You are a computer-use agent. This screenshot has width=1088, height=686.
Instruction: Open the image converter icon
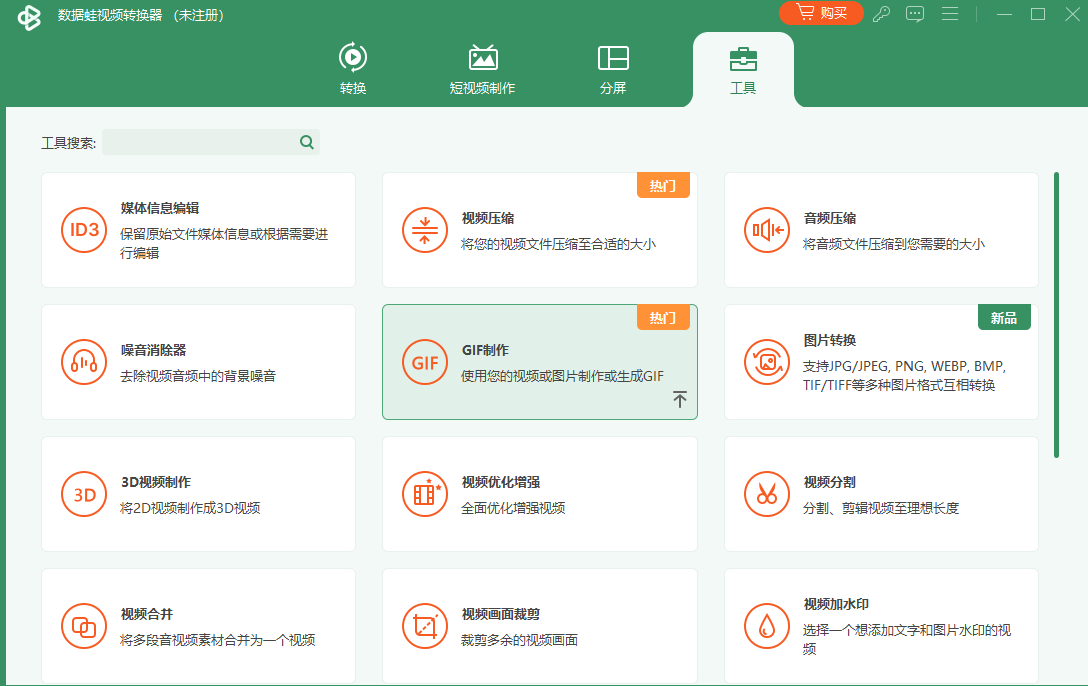pyautogui.click(x=767, y=362)
